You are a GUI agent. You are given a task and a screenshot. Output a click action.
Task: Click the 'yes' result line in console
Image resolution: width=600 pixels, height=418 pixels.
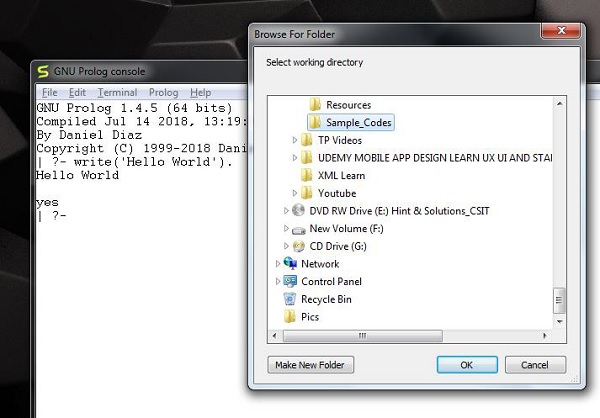[x=47, y=202]
